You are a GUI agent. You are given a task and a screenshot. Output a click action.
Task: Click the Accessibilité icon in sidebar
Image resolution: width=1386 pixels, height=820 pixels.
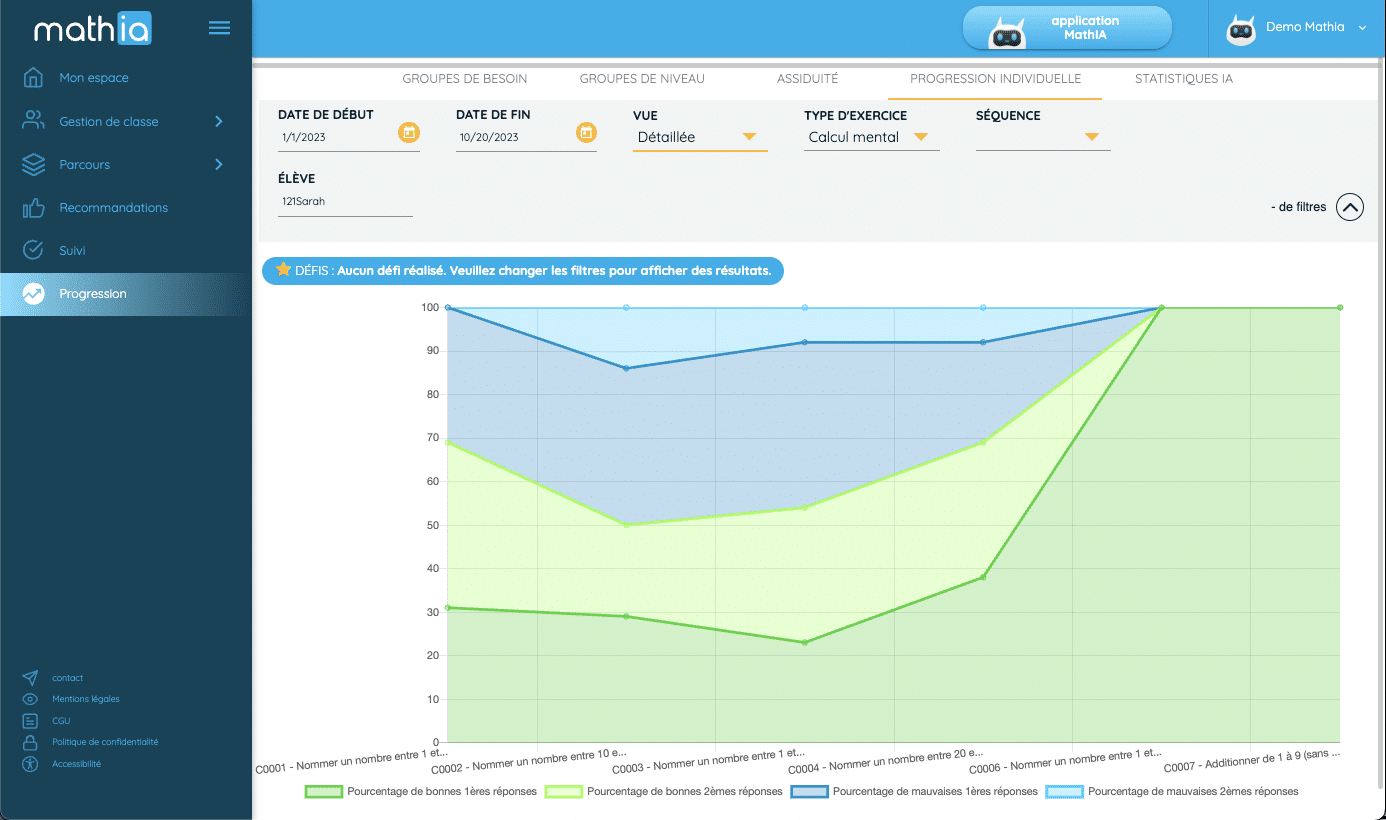point(31,764)
